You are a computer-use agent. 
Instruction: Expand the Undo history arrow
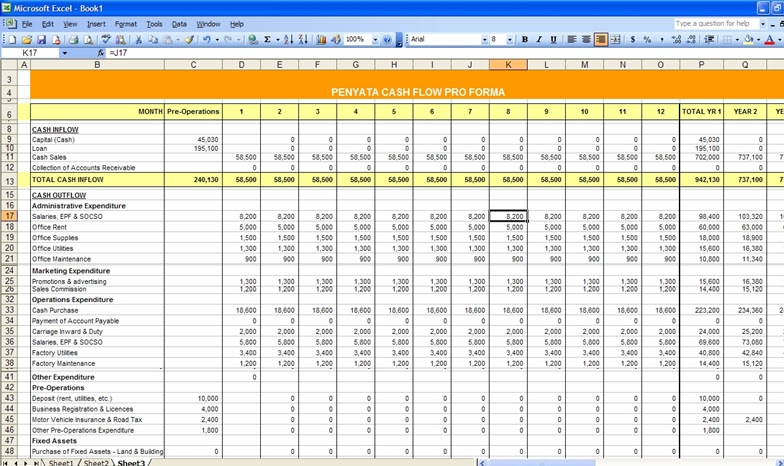click(217, 40)
